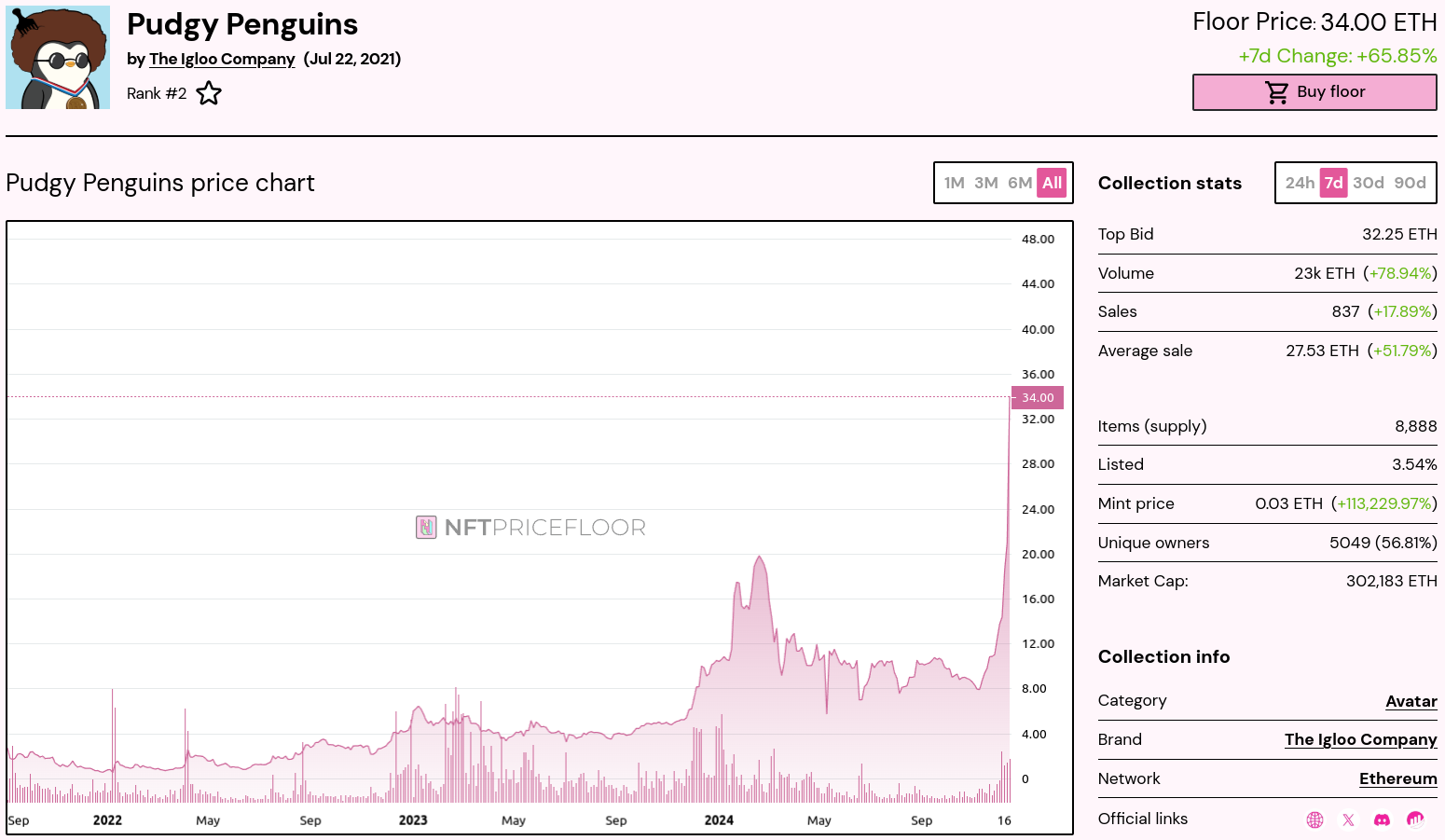Show collection stats for 90d
This screenshot has width=1445, height=840.
[x=1410, y=183]
